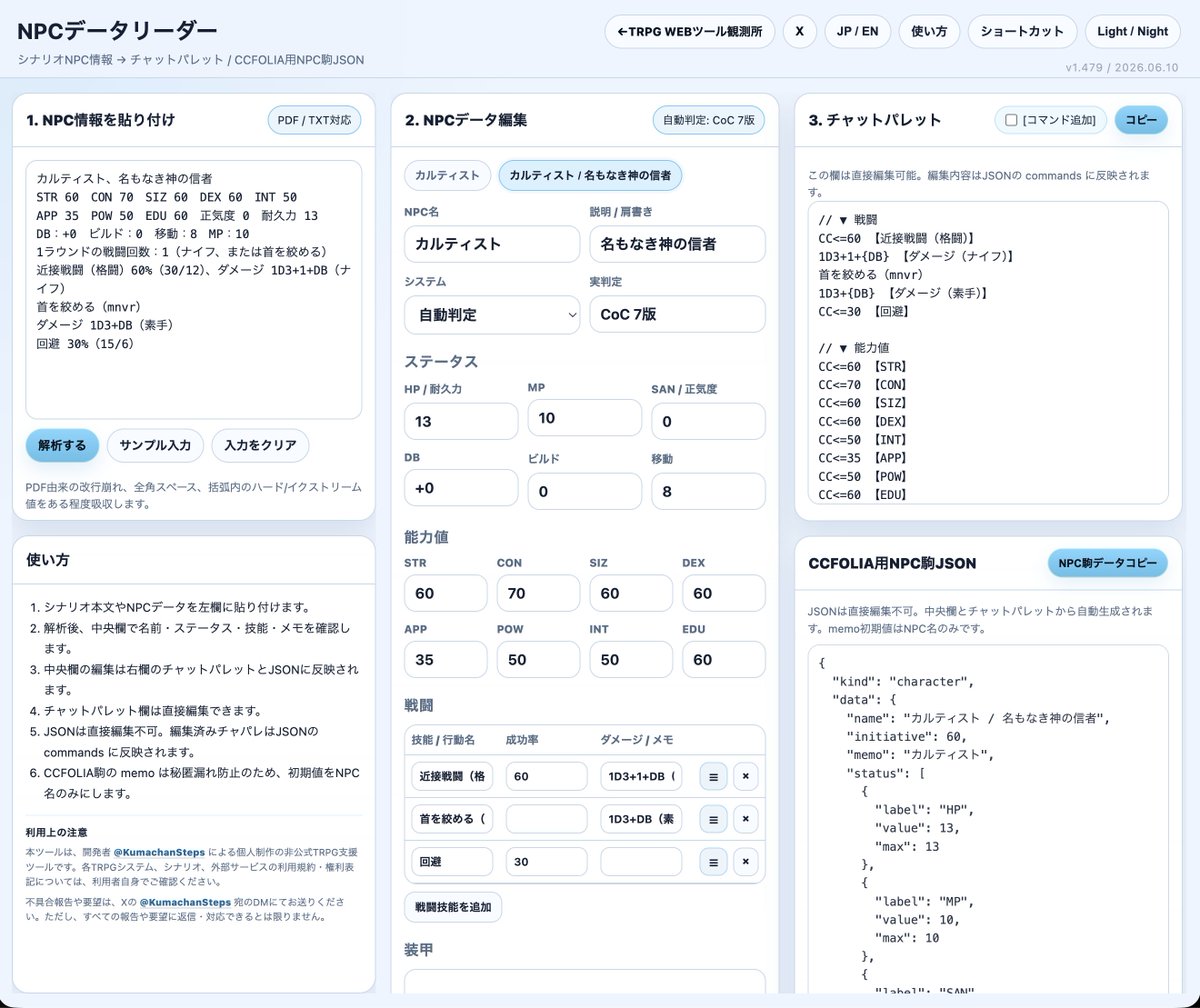Select the カルティスト NPC tab
Screen dimensions: 1200x1008
click(x=447, y=175)
